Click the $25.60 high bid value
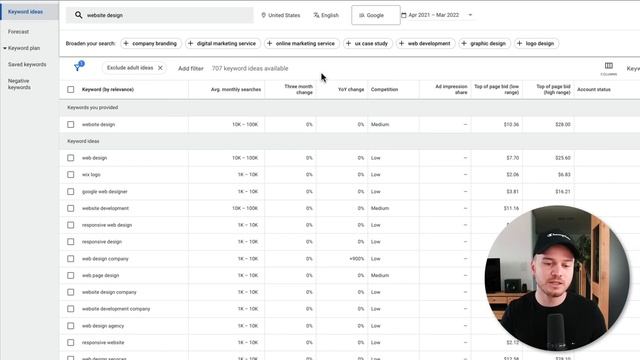This screenshot has height=360, width=640. tap(563, 158)
